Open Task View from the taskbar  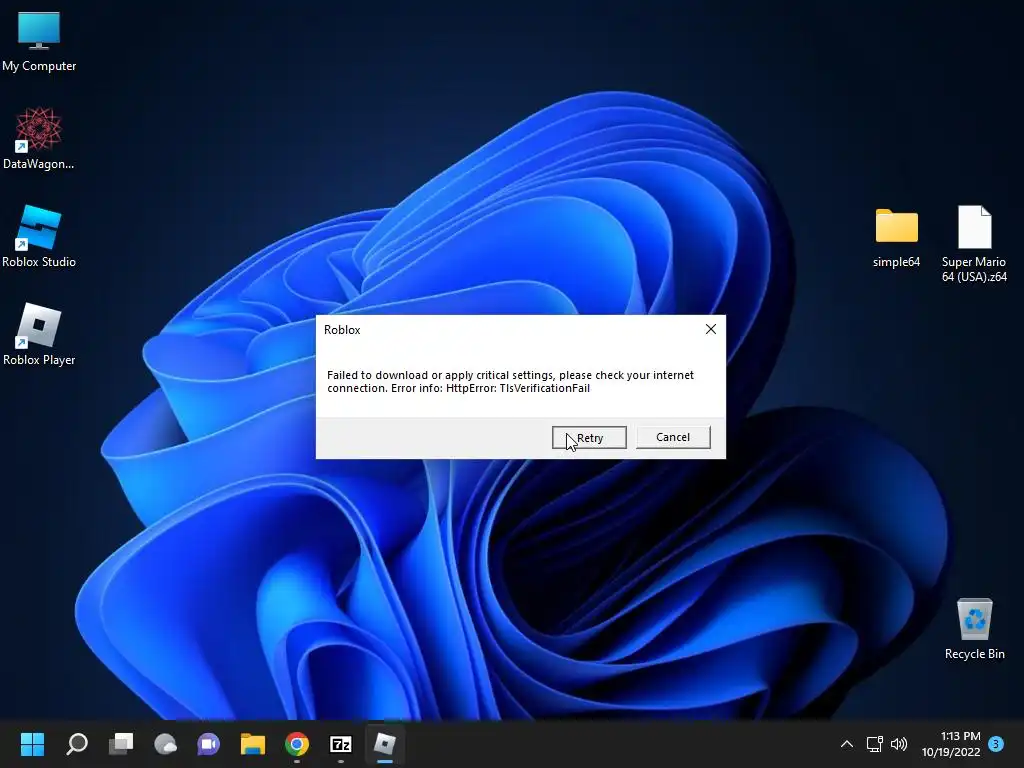(x=121, y=744)
